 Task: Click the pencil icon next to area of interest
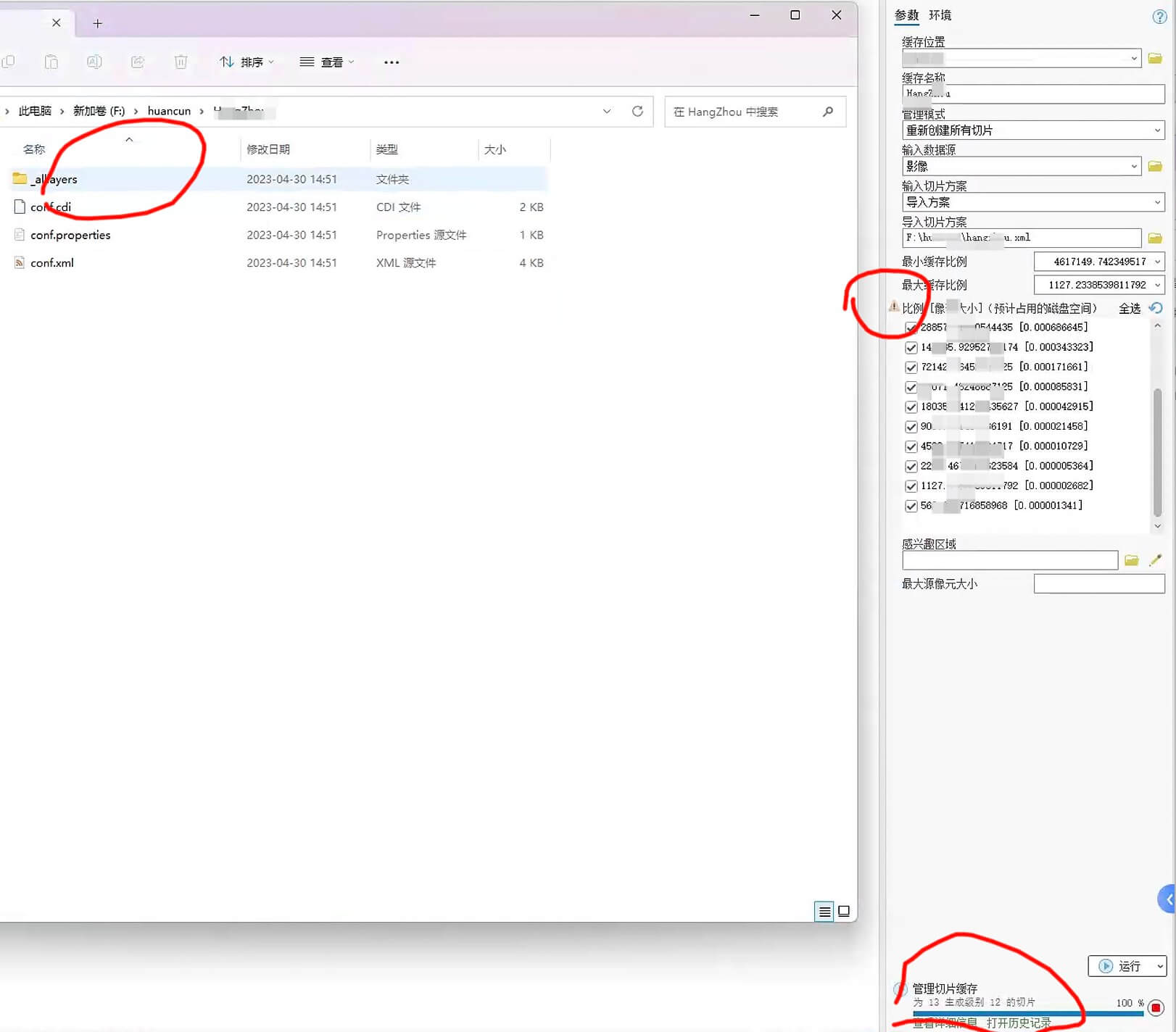point(1156,560)
